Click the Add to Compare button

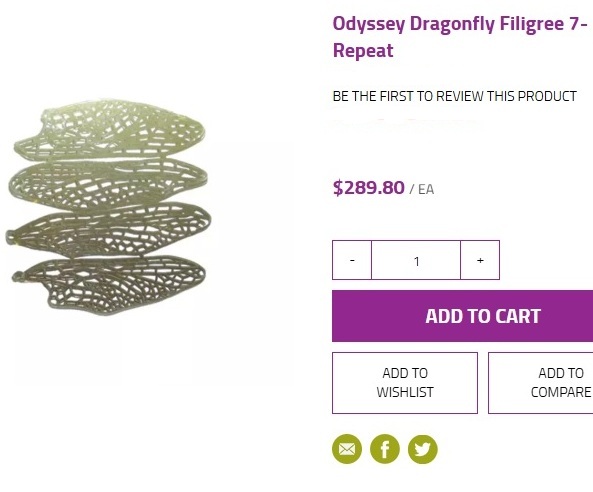[541, 383]
